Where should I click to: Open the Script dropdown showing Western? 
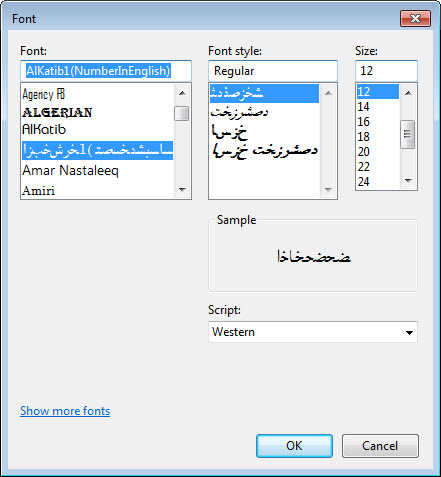[313, 332]
